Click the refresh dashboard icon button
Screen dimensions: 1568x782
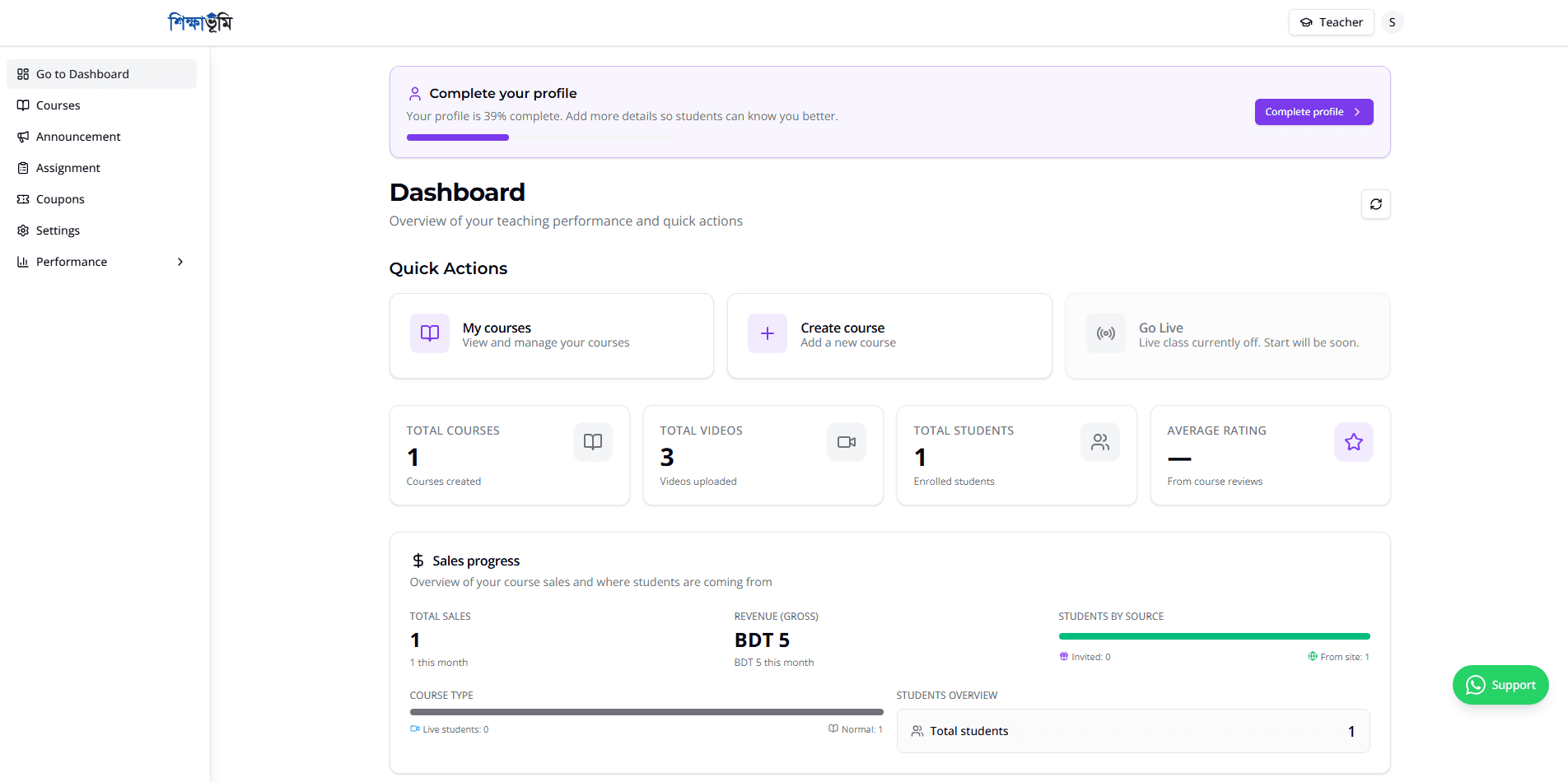click(x=1375, y=204)
